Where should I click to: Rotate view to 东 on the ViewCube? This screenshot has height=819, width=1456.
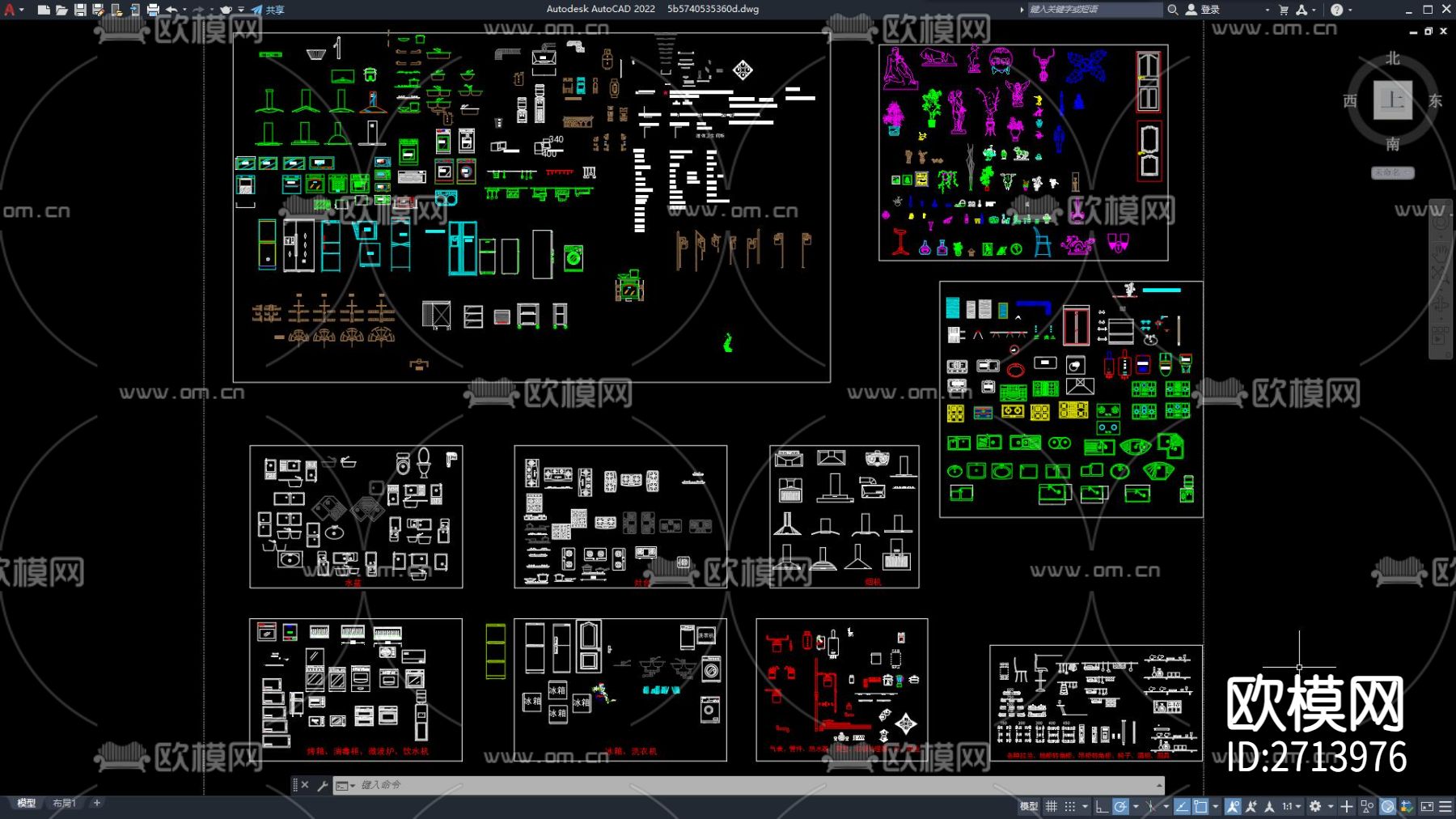click(x=1435, y=100)
